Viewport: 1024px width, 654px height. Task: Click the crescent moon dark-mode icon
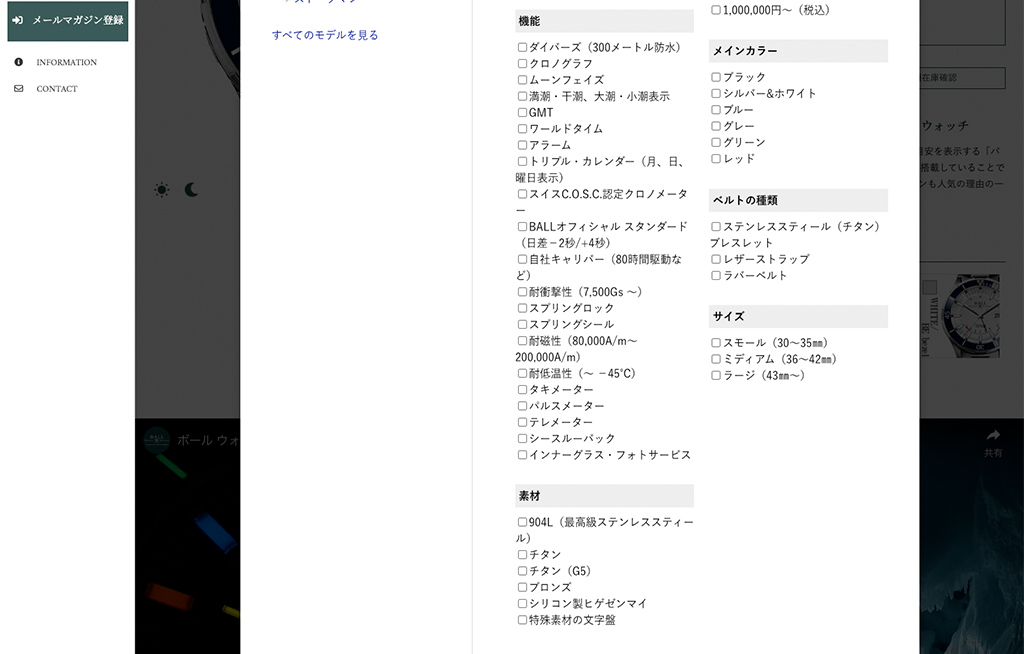pyautogui.click(x=191, y=190)
